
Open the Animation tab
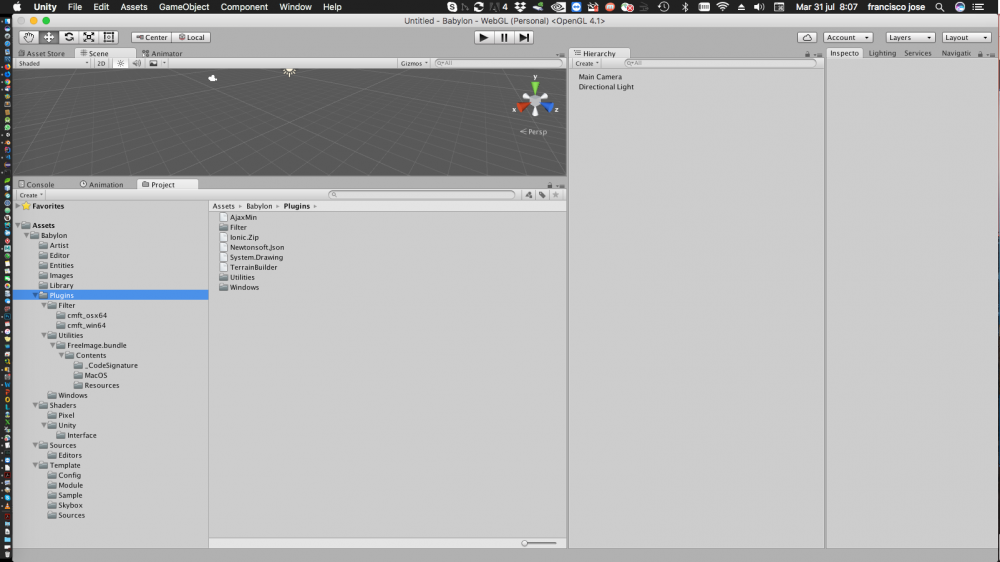(102, 184)
